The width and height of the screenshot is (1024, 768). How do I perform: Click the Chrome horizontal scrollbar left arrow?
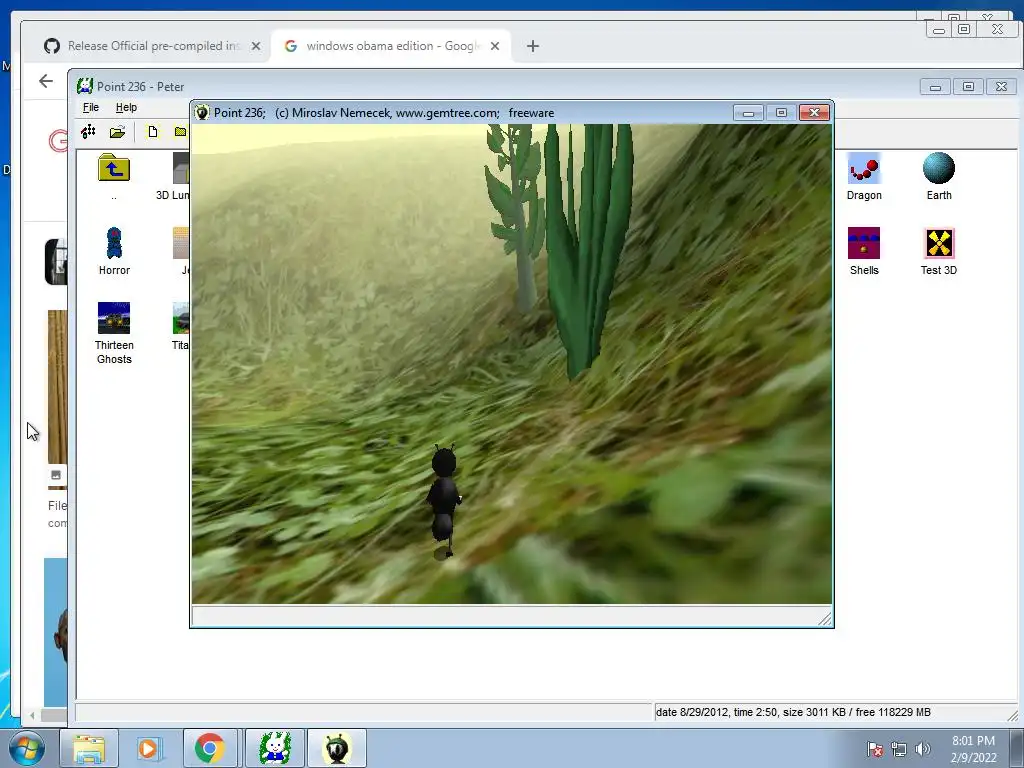point(32,716)
